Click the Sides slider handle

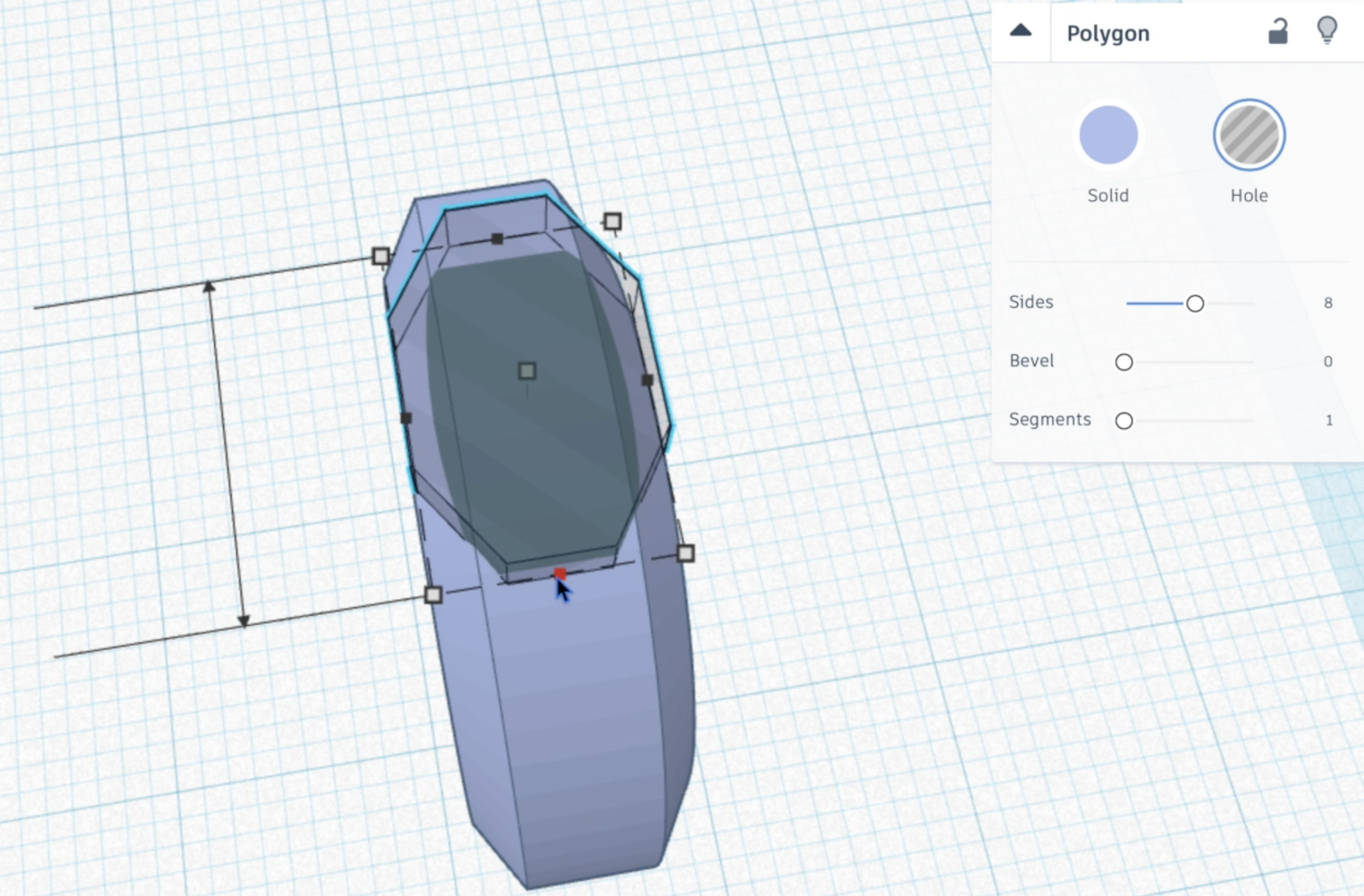click(x=1195, y=304)
